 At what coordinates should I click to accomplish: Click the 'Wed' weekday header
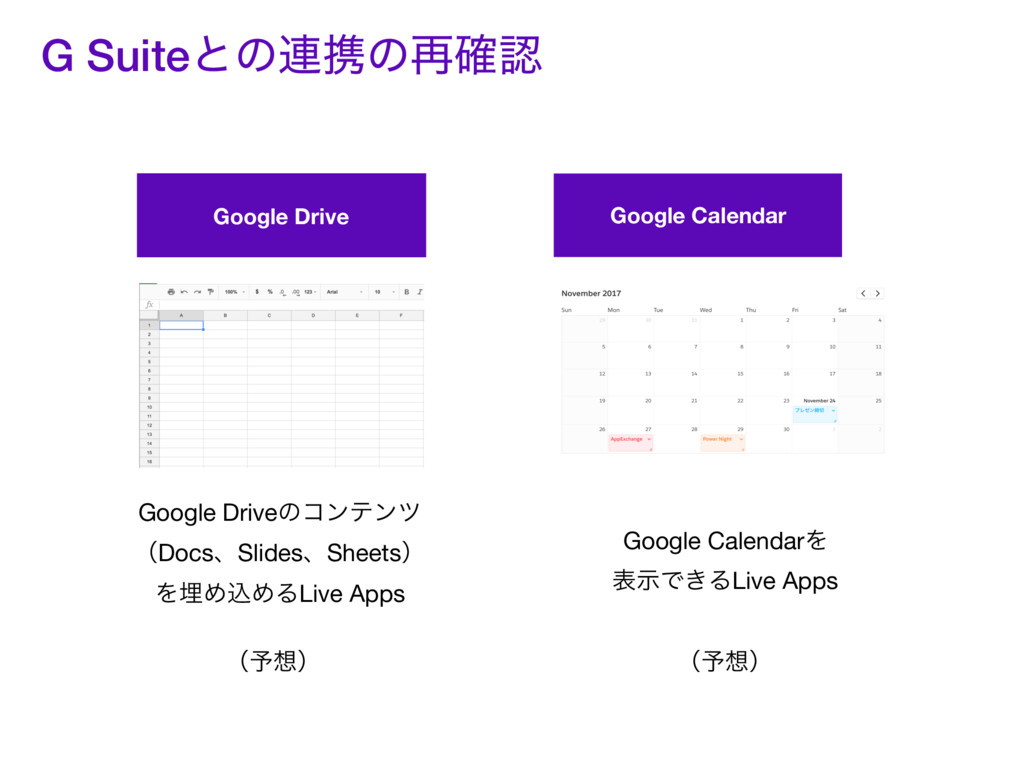[x=706, y=310]
